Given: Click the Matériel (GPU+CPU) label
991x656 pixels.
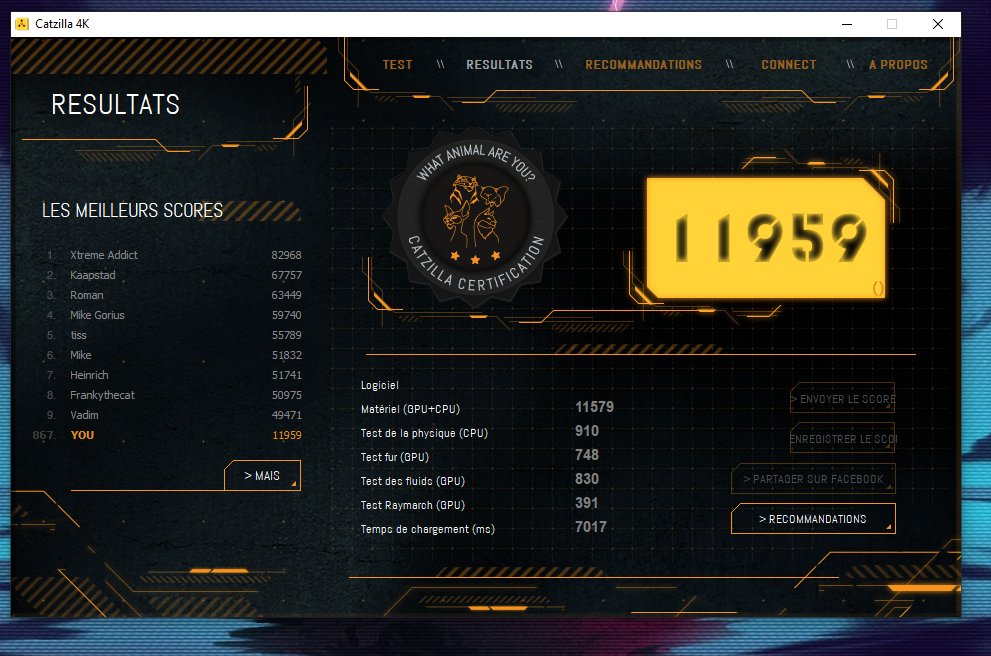Looking at the screenshot, I should [410, 409].
